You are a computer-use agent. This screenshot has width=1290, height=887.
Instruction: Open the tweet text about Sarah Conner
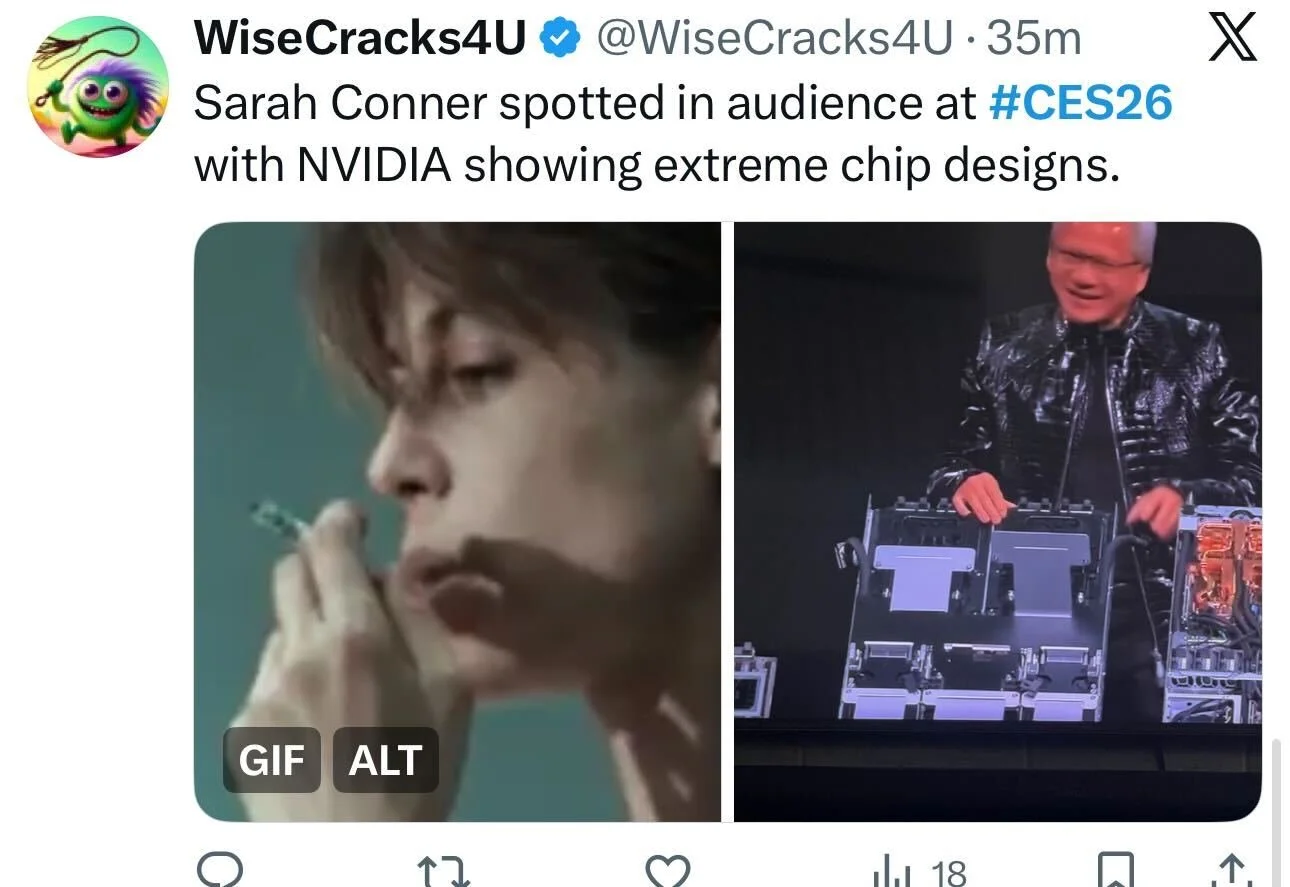(x=682, y=134)
